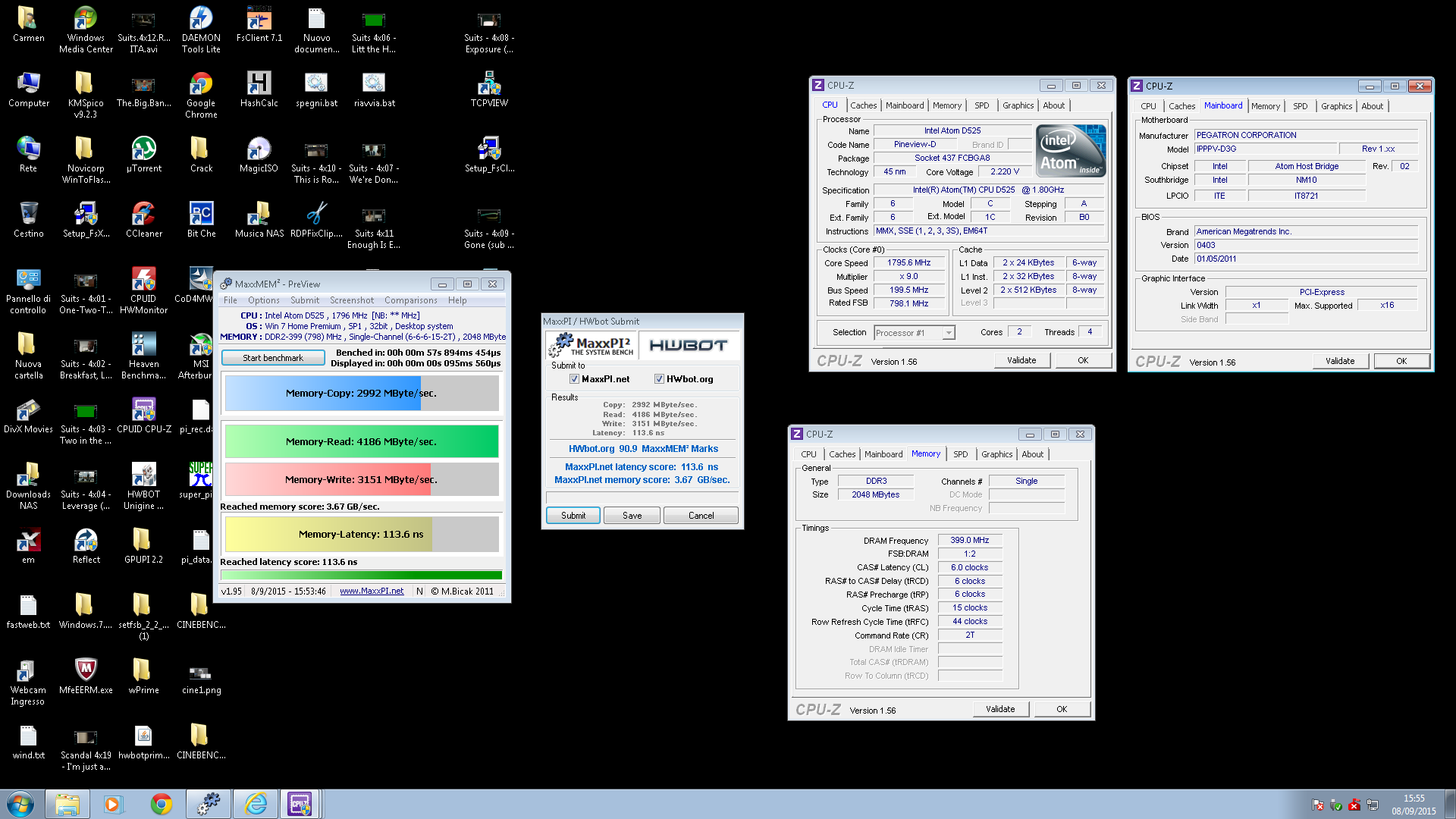
Task: Open the µTorrent desktop icon
Action: coord(143,155)
